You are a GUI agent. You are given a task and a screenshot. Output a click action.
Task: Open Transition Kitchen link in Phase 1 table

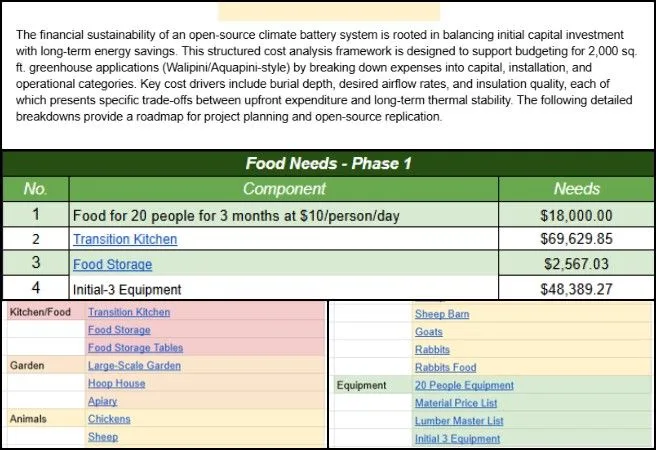point(125,239)
